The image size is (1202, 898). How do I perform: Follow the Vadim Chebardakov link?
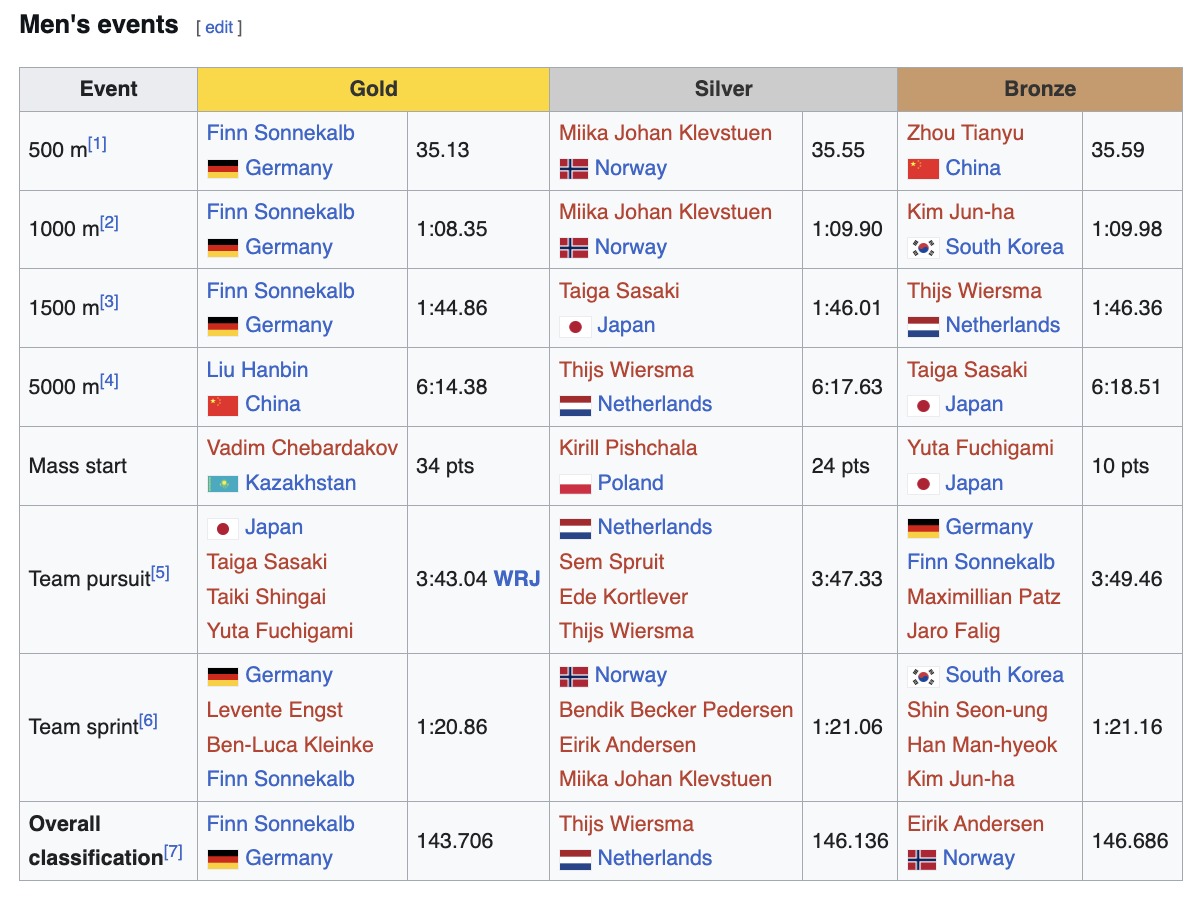click(x=302, y=448)
